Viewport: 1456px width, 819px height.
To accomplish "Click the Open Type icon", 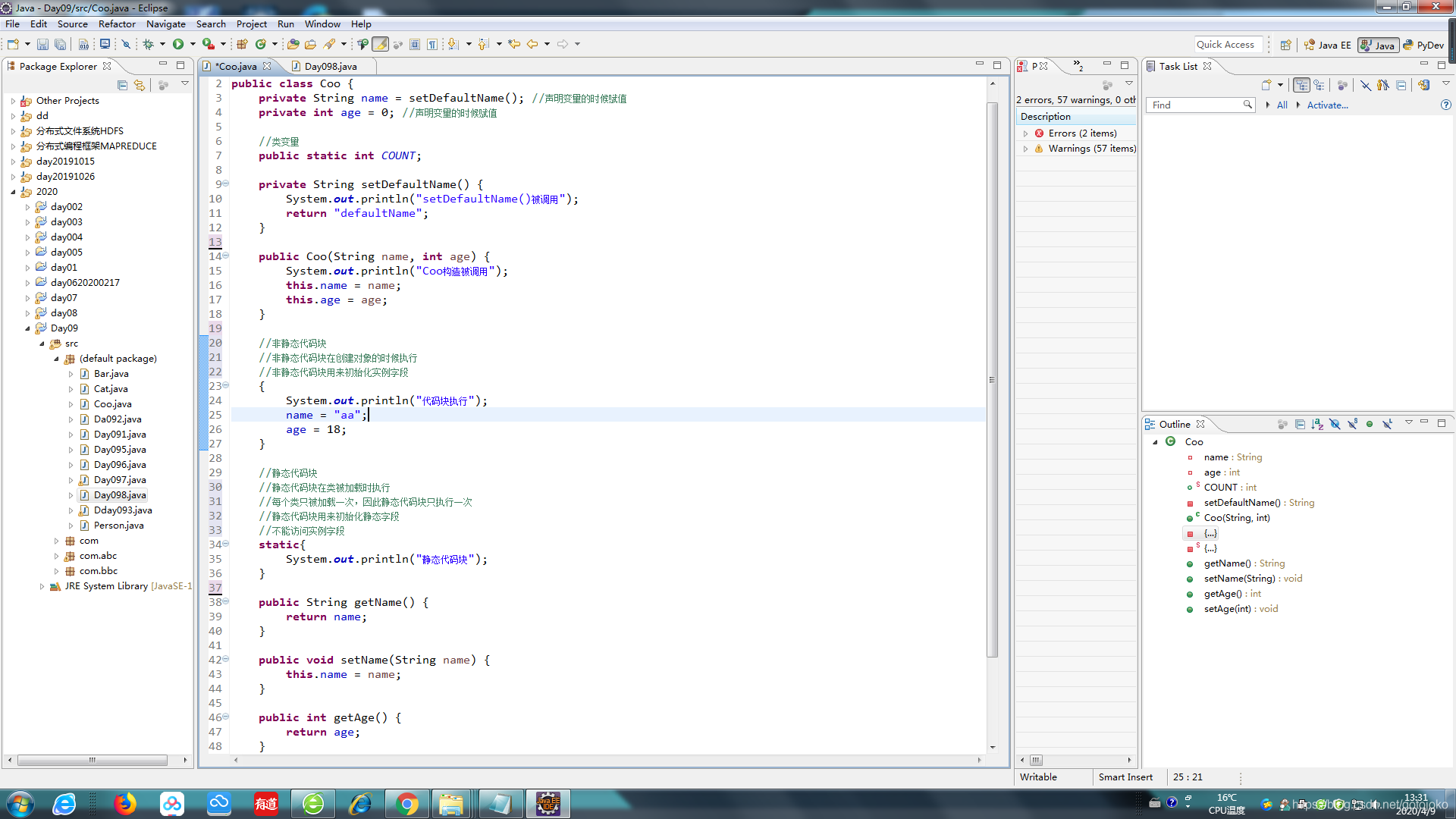I will coord(293,44).
